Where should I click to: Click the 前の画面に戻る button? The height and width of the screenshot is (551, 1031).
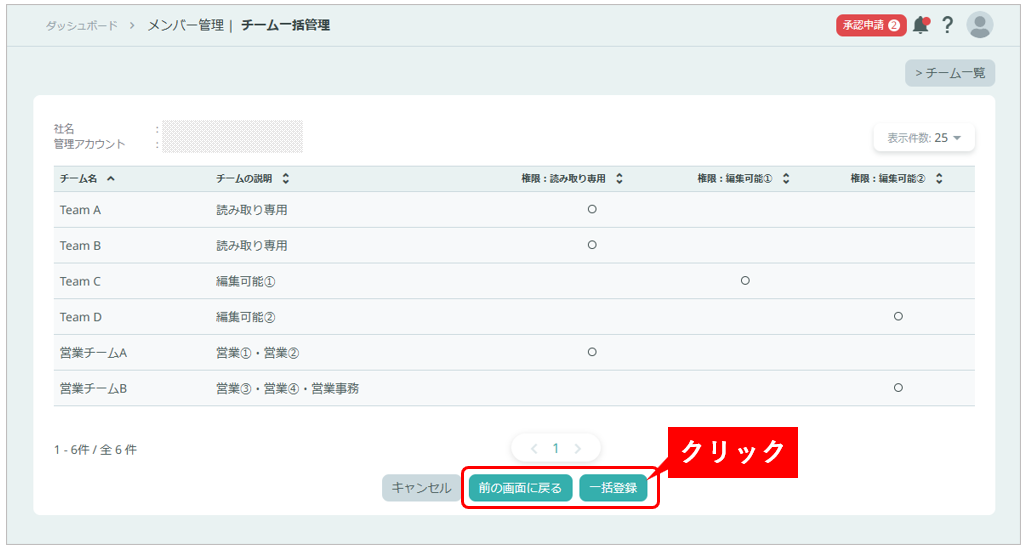pos(520,488)
